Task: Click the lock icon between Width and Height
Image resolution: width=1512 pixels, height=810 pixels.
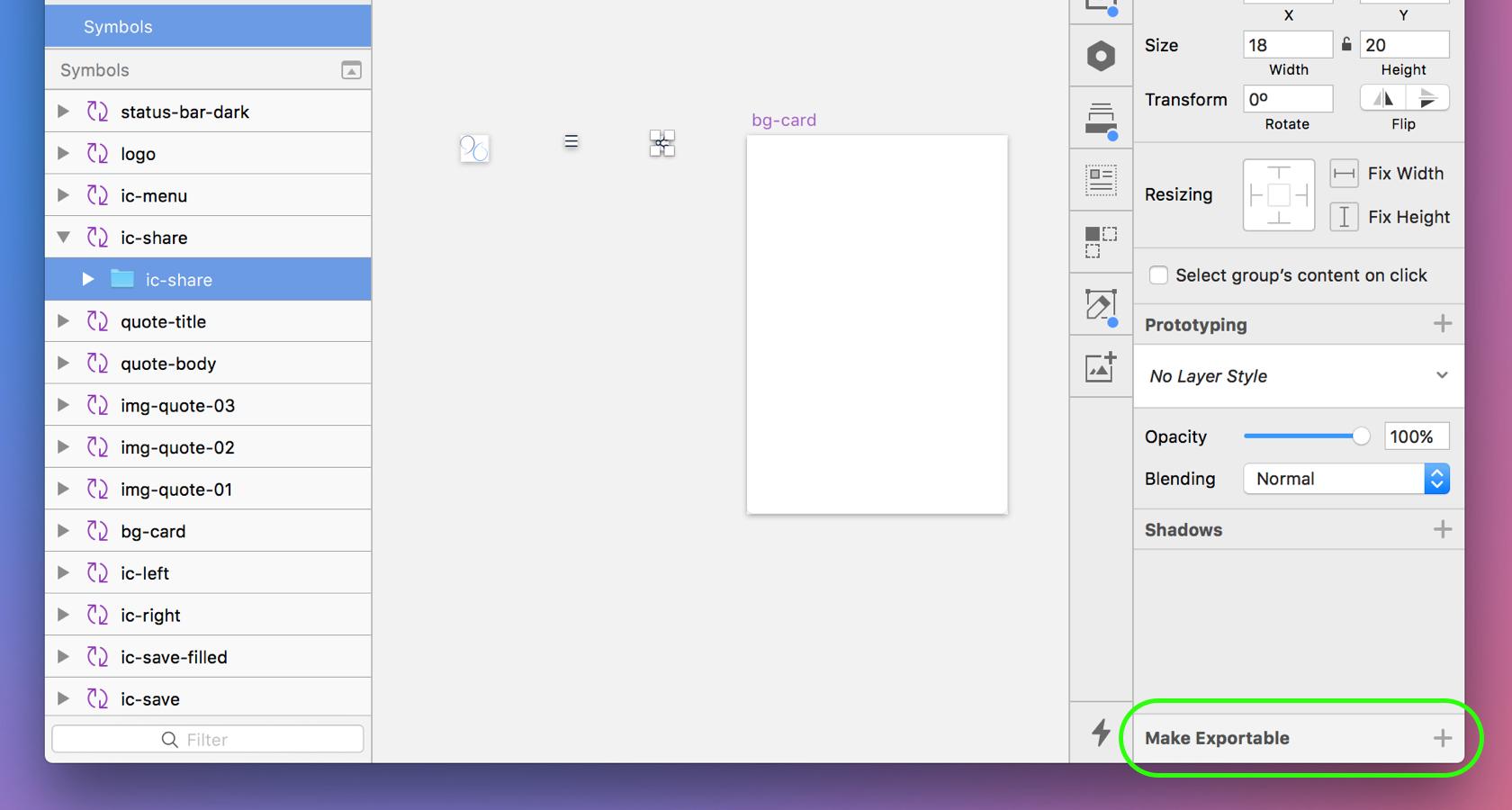Action: click(x=1345, y=44)
